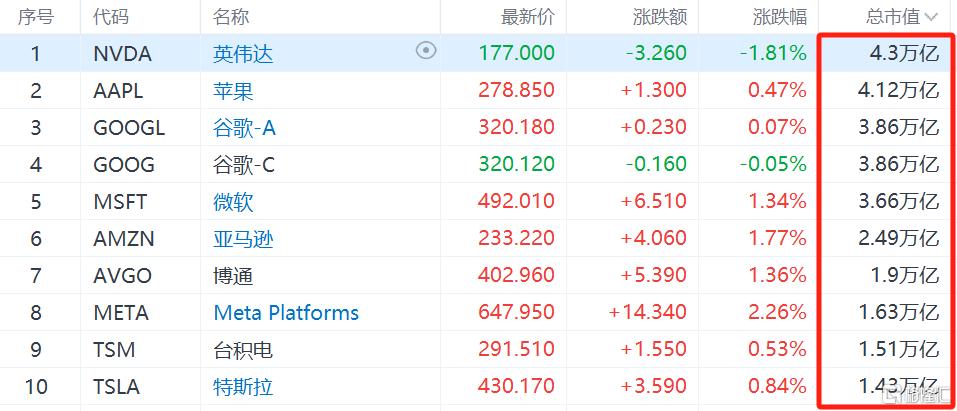Click the 代码 column header
The image size is (957, 411).
coord(110,17)
